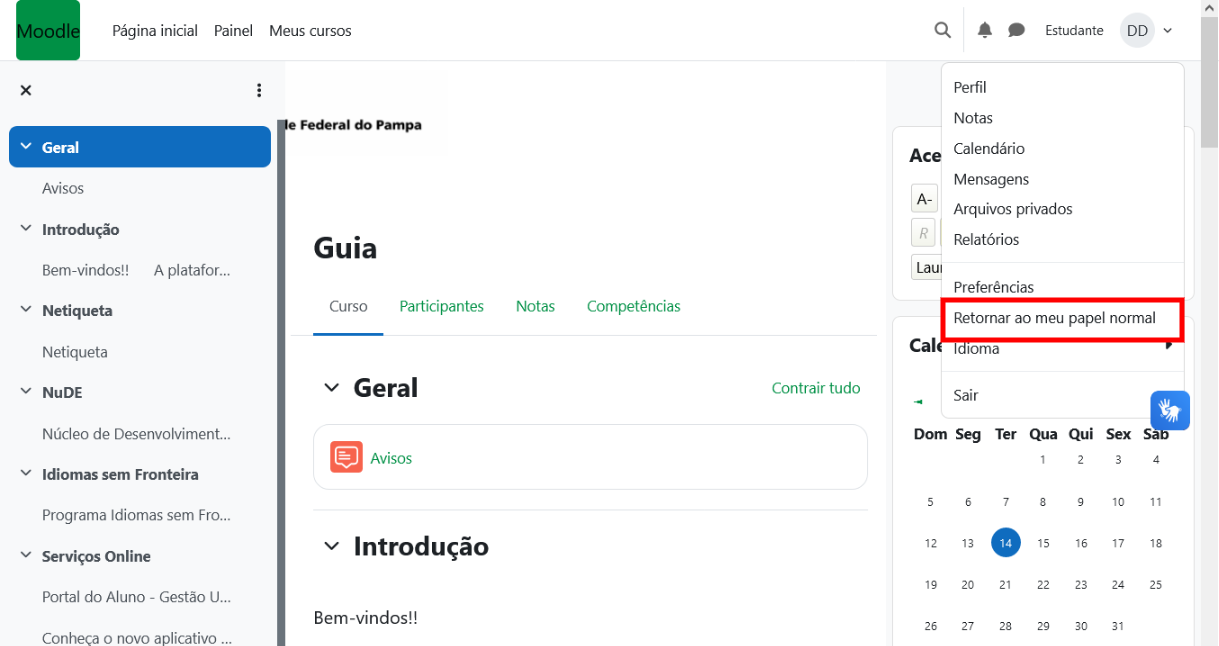Click the Moodle logo
This screenshot has height=646, width=1219.
[48, 31]
